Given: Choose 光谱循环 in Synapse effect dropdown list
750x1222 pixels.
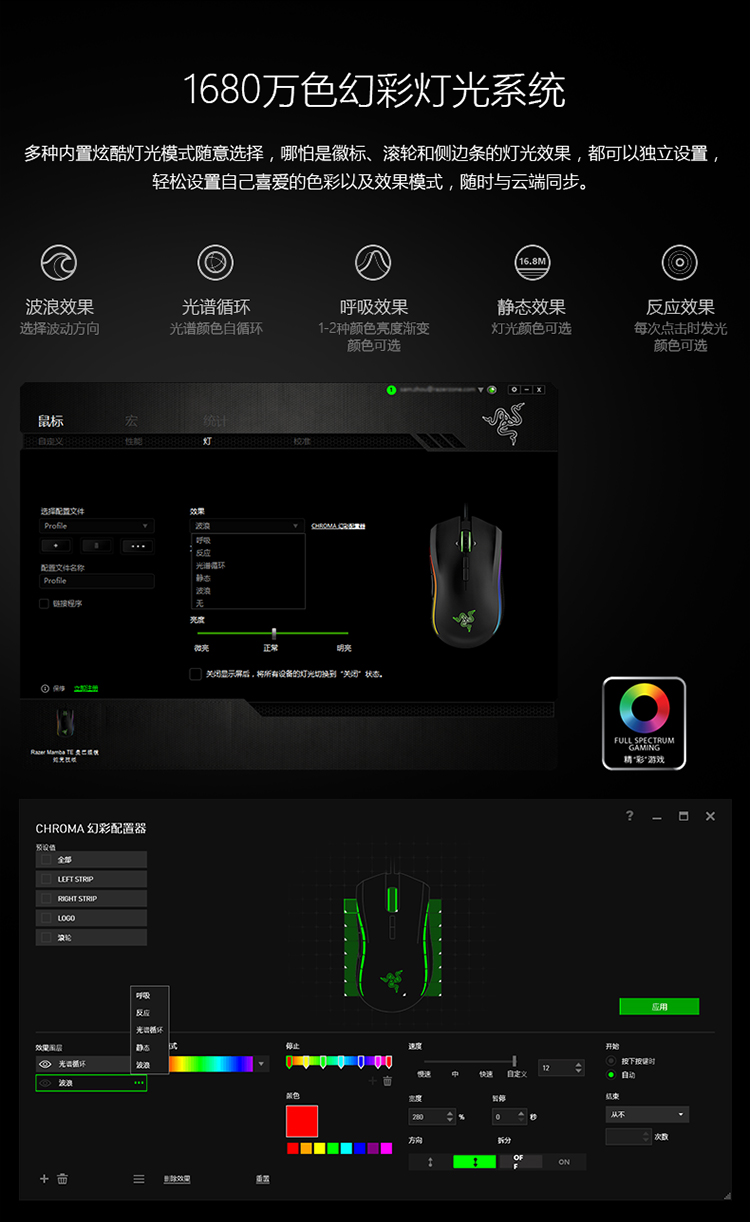Looking at the screenshot, I should 210,565.
